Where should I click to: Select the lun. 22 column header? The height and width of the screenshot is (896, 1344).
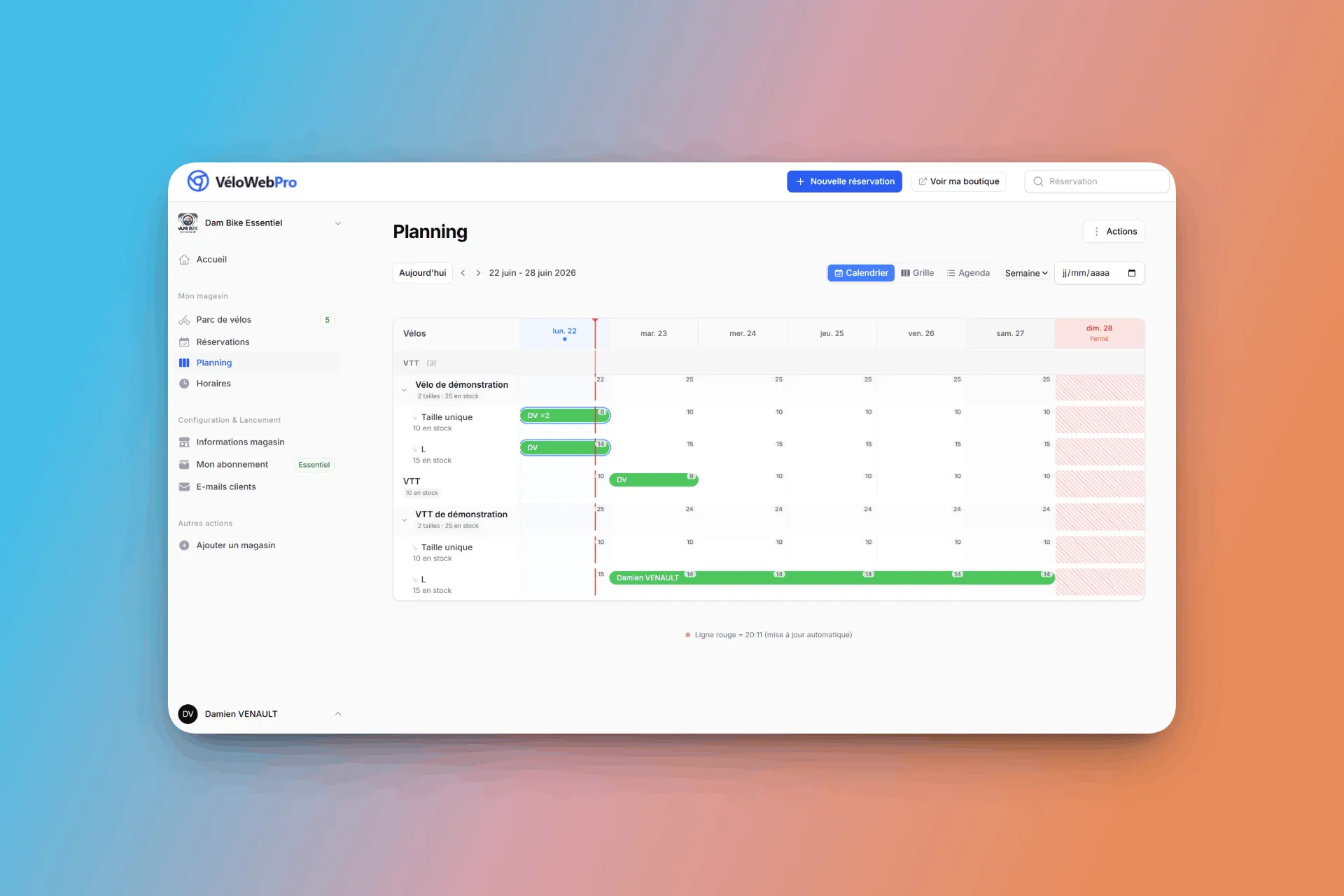pos(564,333)
